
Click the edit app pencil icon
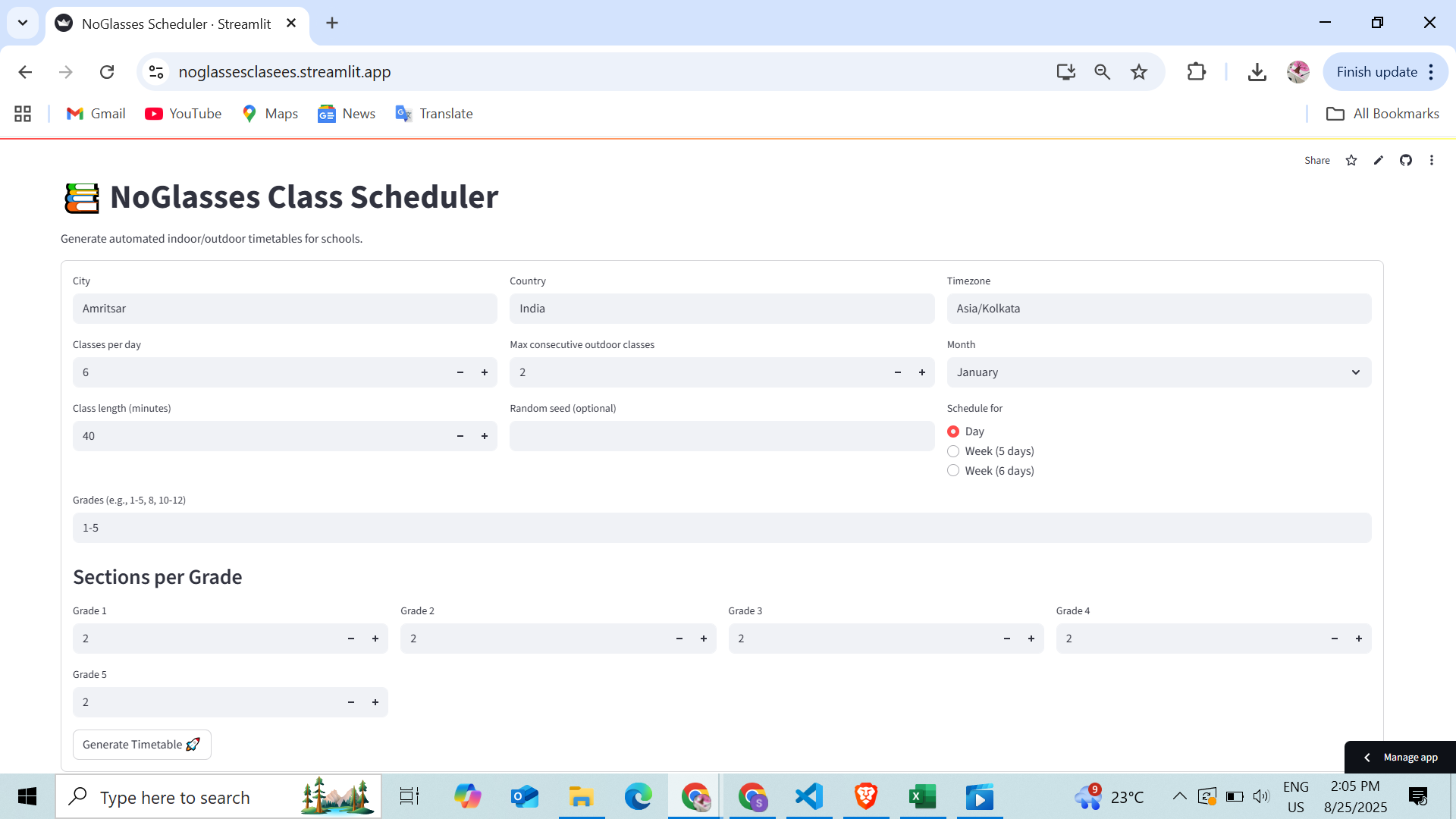click(1379, 160)
